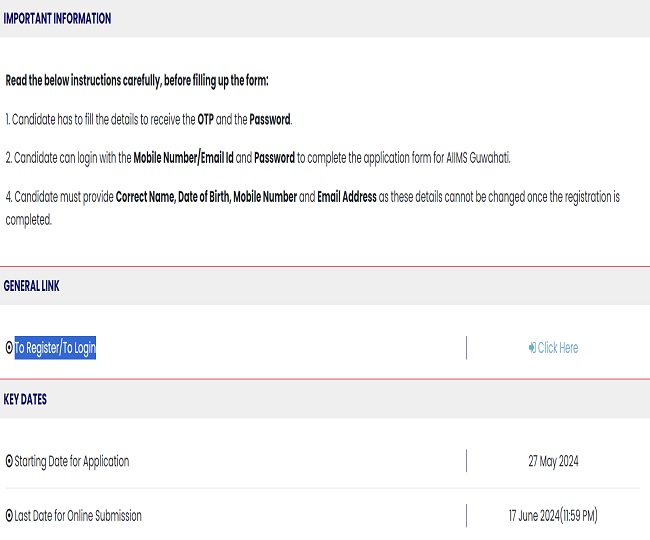This screenshot has width=650, height=540.
Task: Click the bold Email Address text
Action: pos(347,197)
